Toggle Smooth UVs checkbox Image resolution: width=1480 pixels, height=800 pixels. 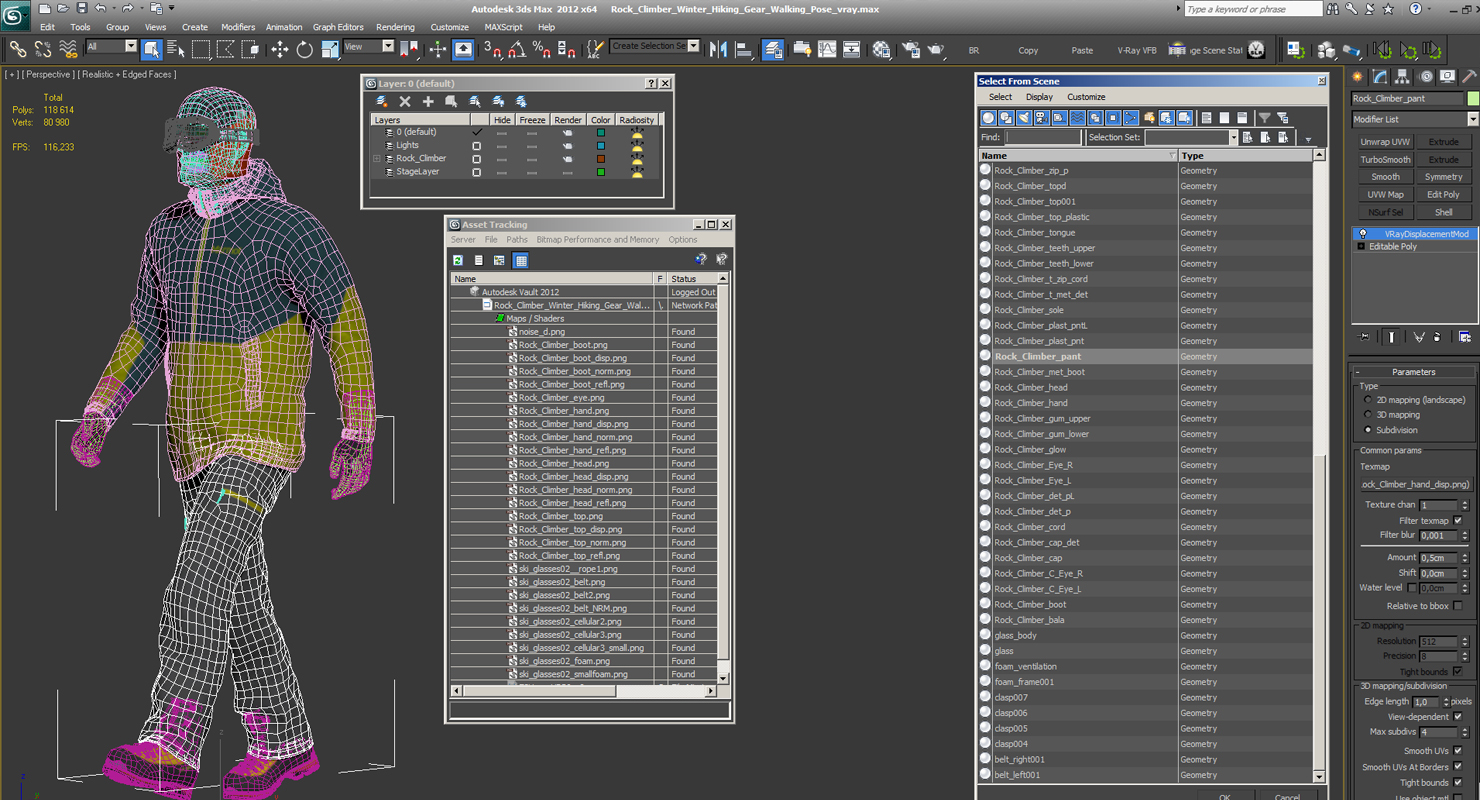pos(1458,751)
